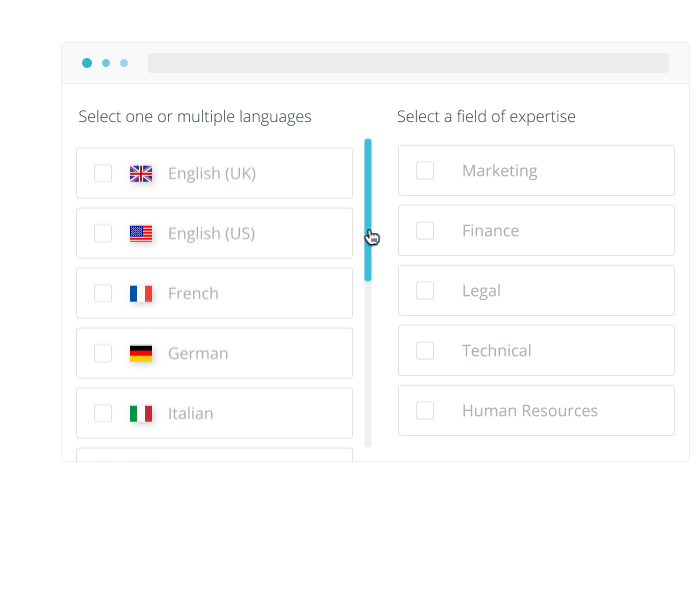Check the Marketing expertise box
This screenshot has width=700, height=600.
[425, 171]
